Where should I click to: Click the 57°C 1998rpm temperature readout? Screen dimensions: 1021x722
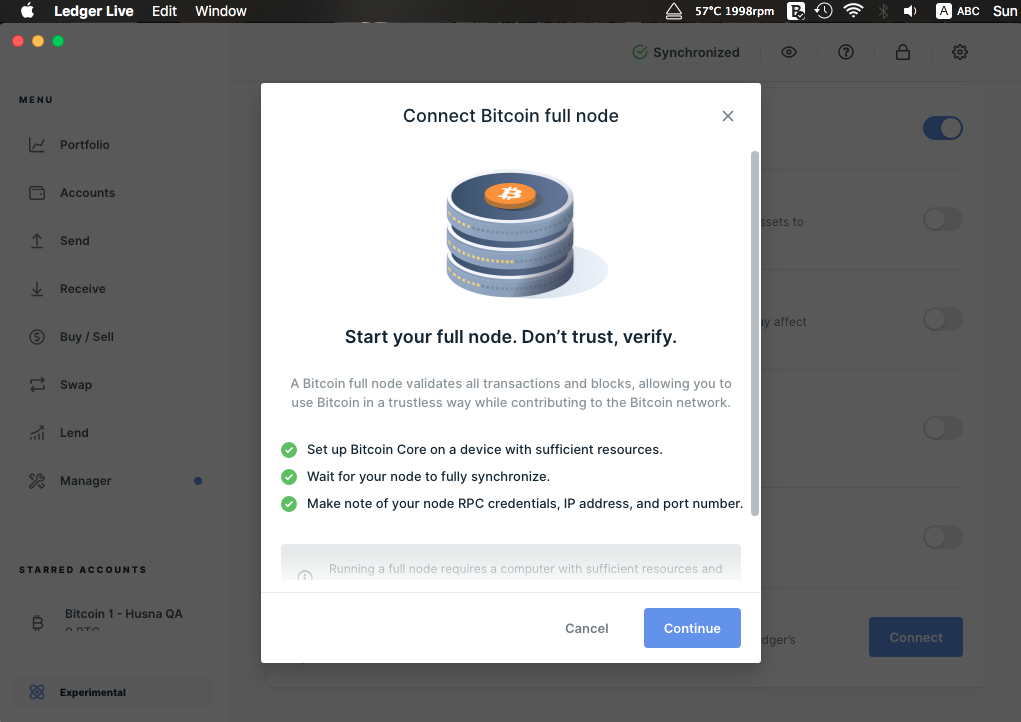click(734, 11)
